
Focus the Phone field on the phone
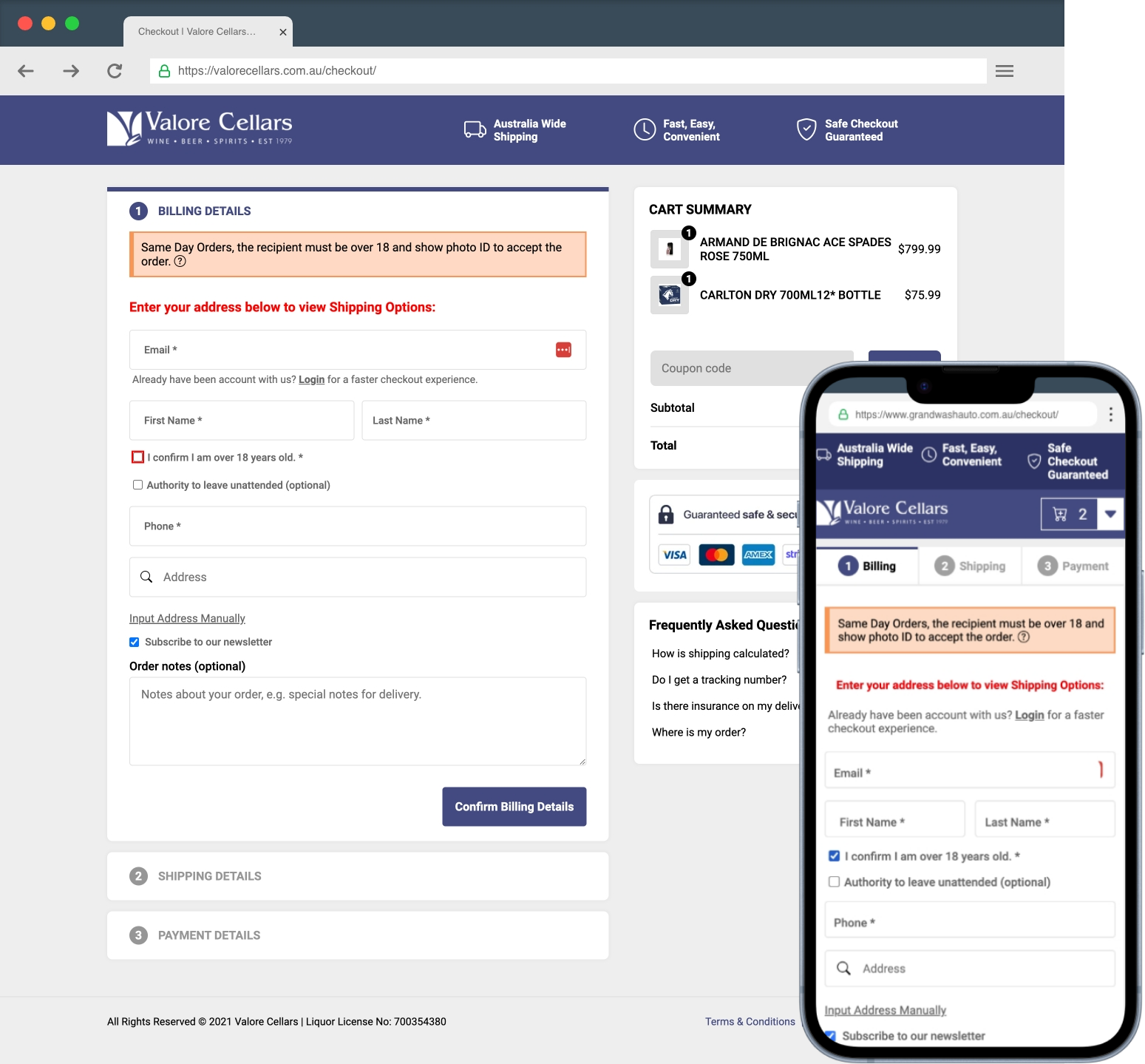(x=970, y=921)
